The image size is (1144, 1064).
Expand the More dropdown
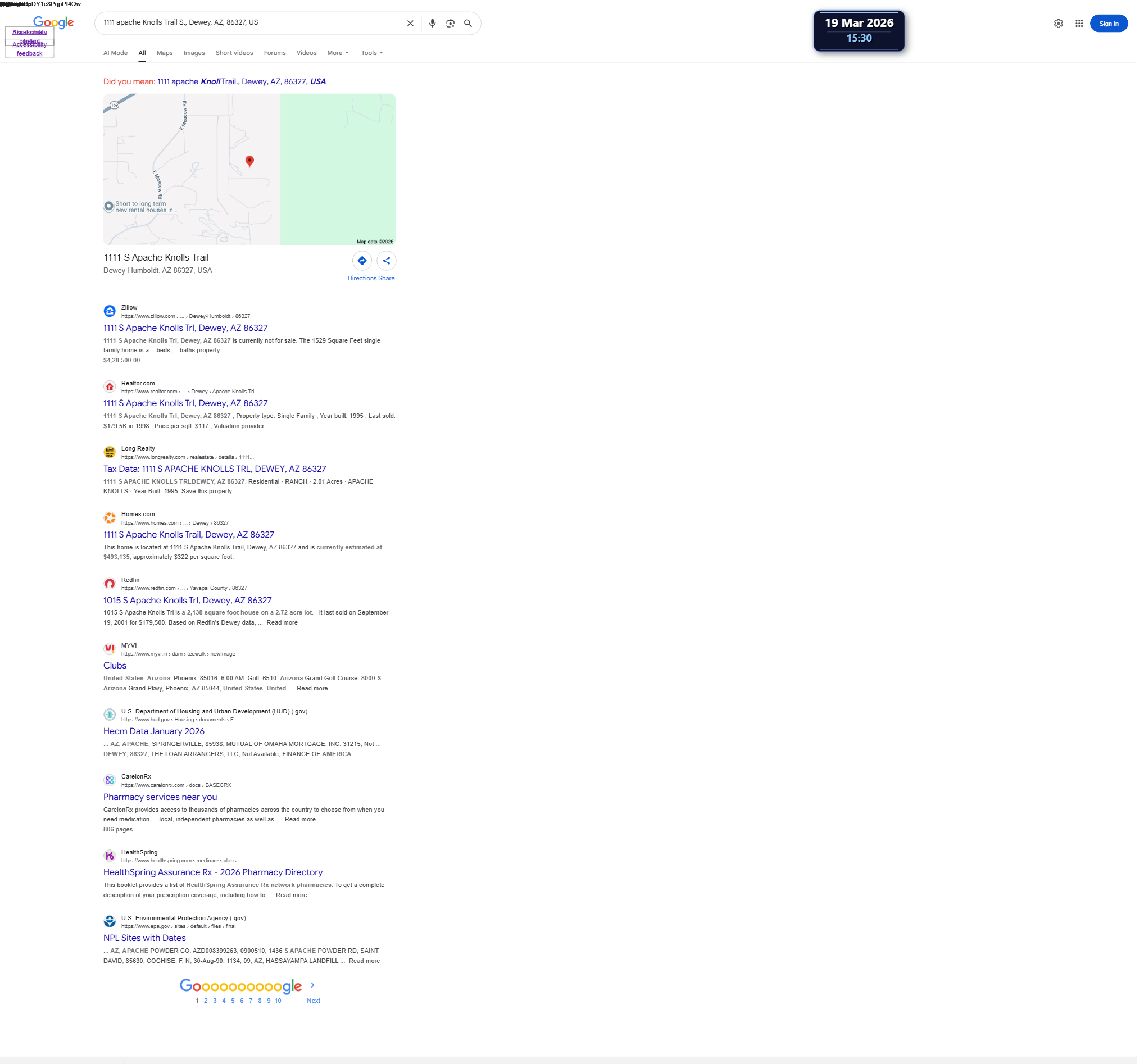339,53
